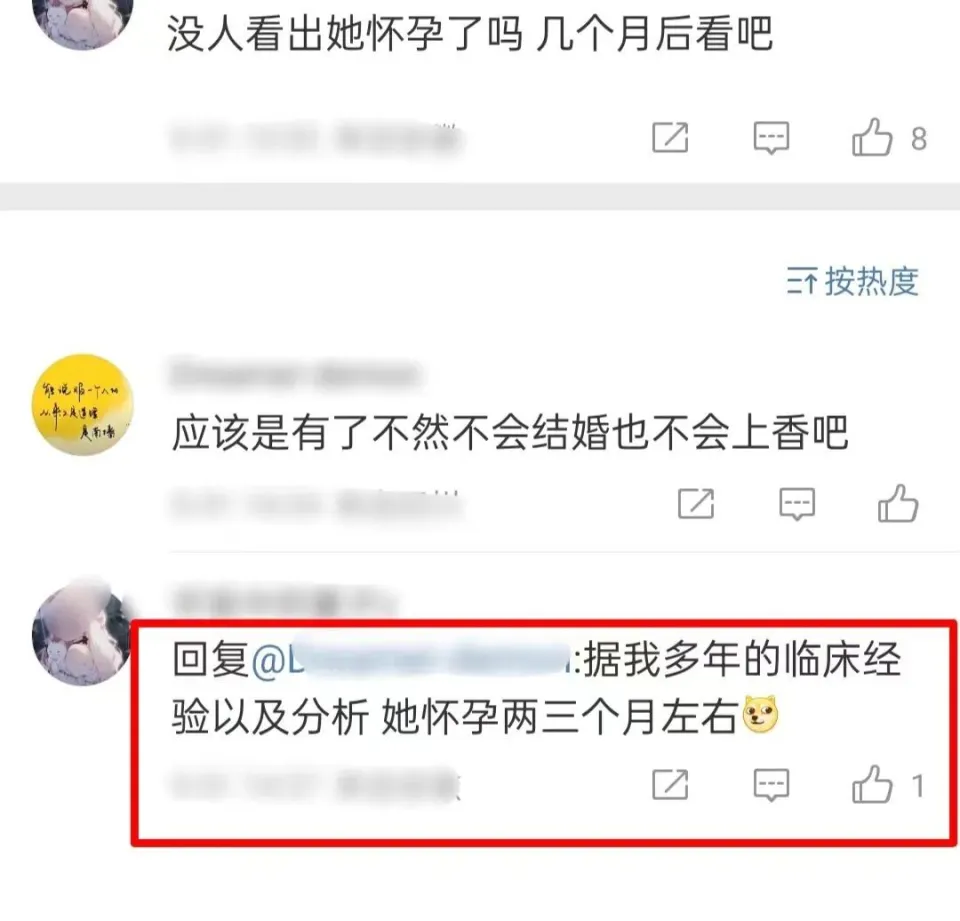
Task: Open avatar of the 临床经验 reply author
Action: 83,634
